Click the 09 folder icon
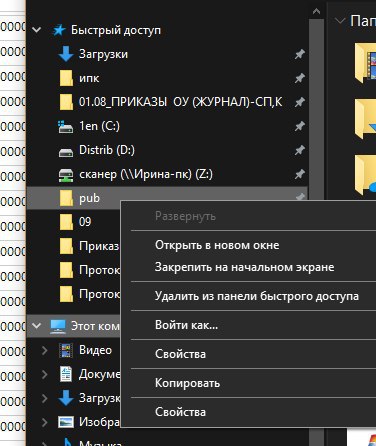 click(x=66, y=222)
